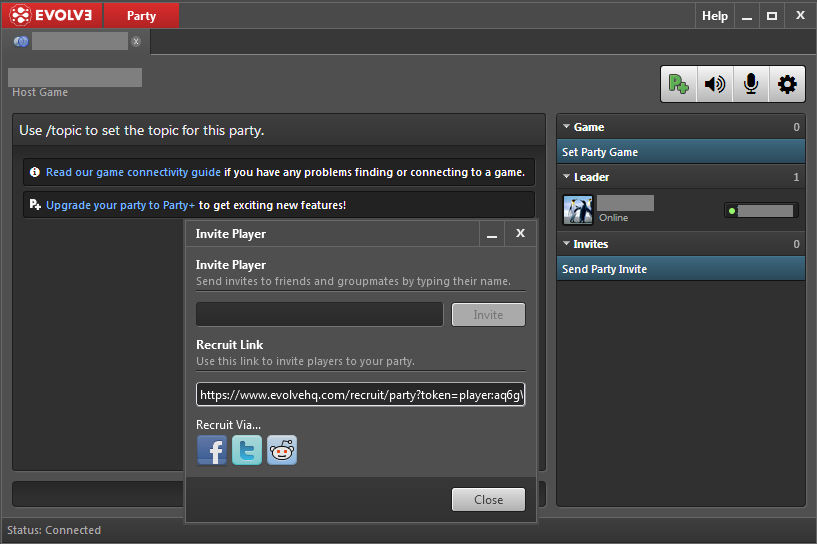Click the Party+ upgrade icon in toolbar
This screenshot has height=544, width=817.
click(x=679, y=84)
